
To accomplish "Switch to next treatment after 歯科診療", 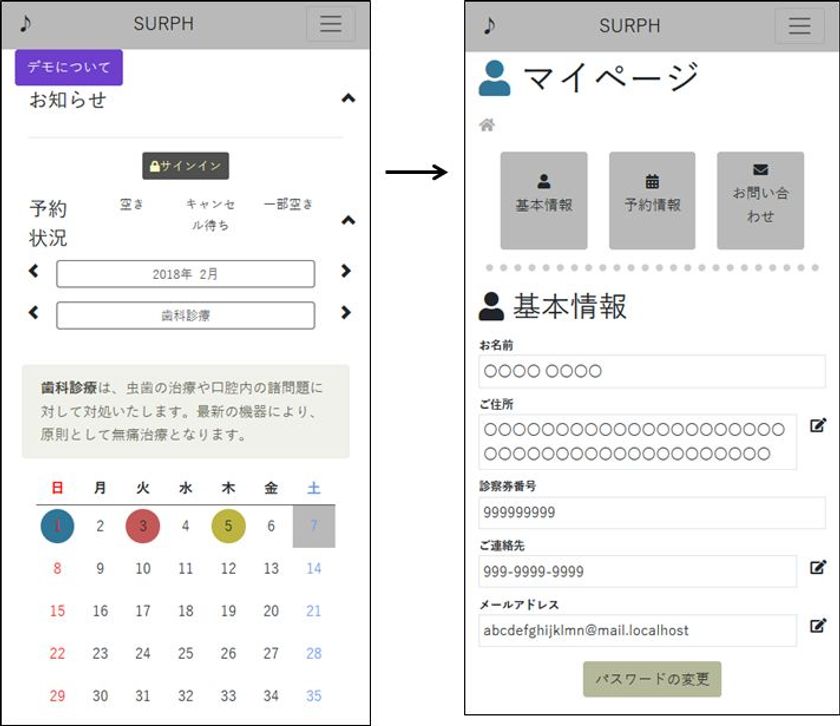I will 346,312.
